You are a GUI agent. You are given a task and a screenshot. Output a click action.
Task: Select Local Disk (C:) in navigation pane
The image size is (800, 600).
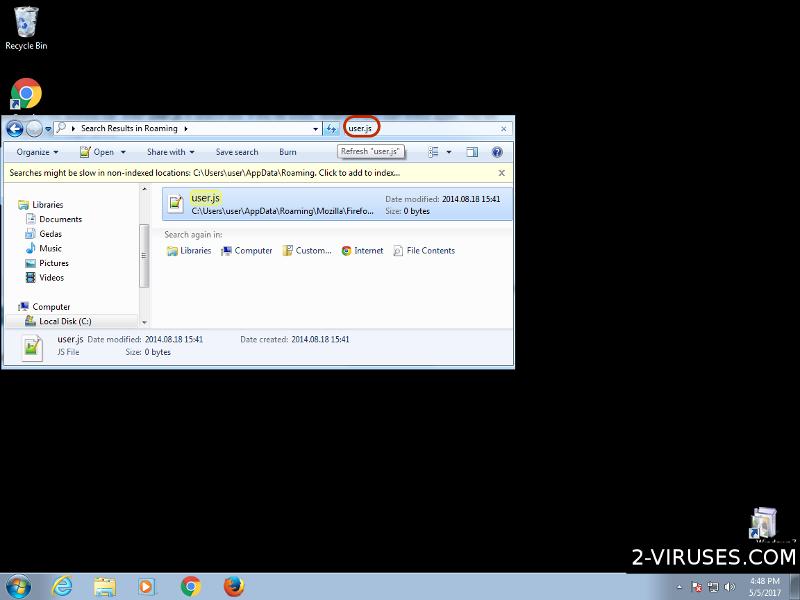pos(65,321)
